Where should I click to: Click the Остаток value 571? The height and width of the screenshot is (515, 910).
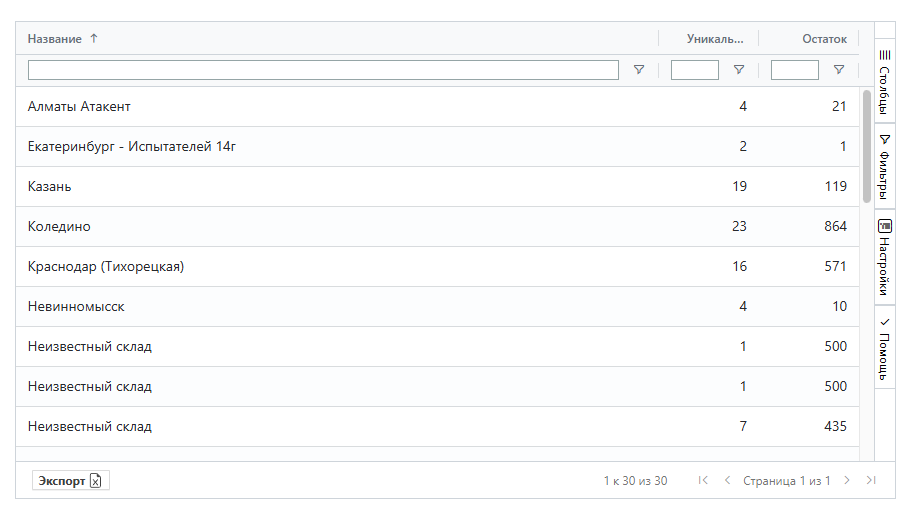[835, 266]
